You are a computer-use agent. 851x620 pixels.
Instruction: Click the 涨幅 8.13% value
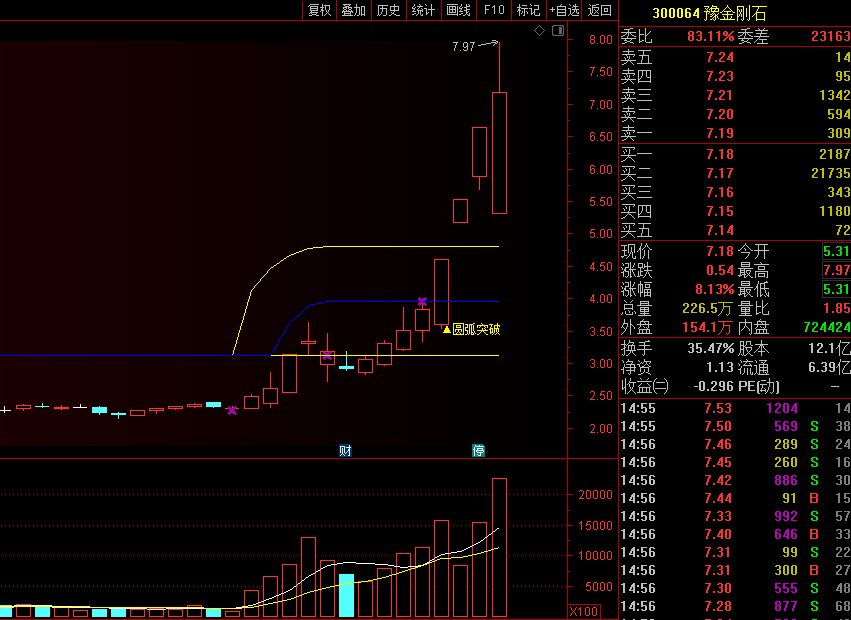[x=715, y=289]
